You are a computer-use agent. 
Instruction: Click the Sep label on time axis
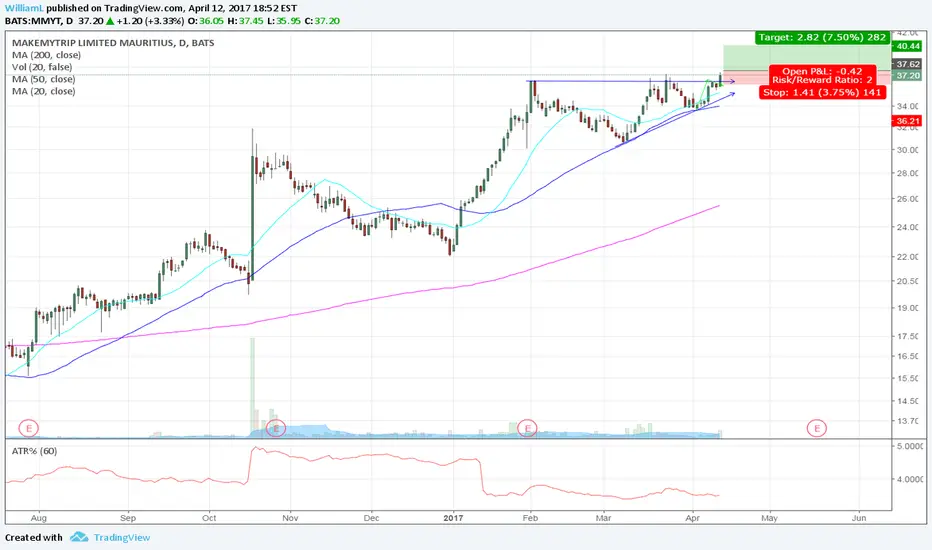(x=128, y=518)
